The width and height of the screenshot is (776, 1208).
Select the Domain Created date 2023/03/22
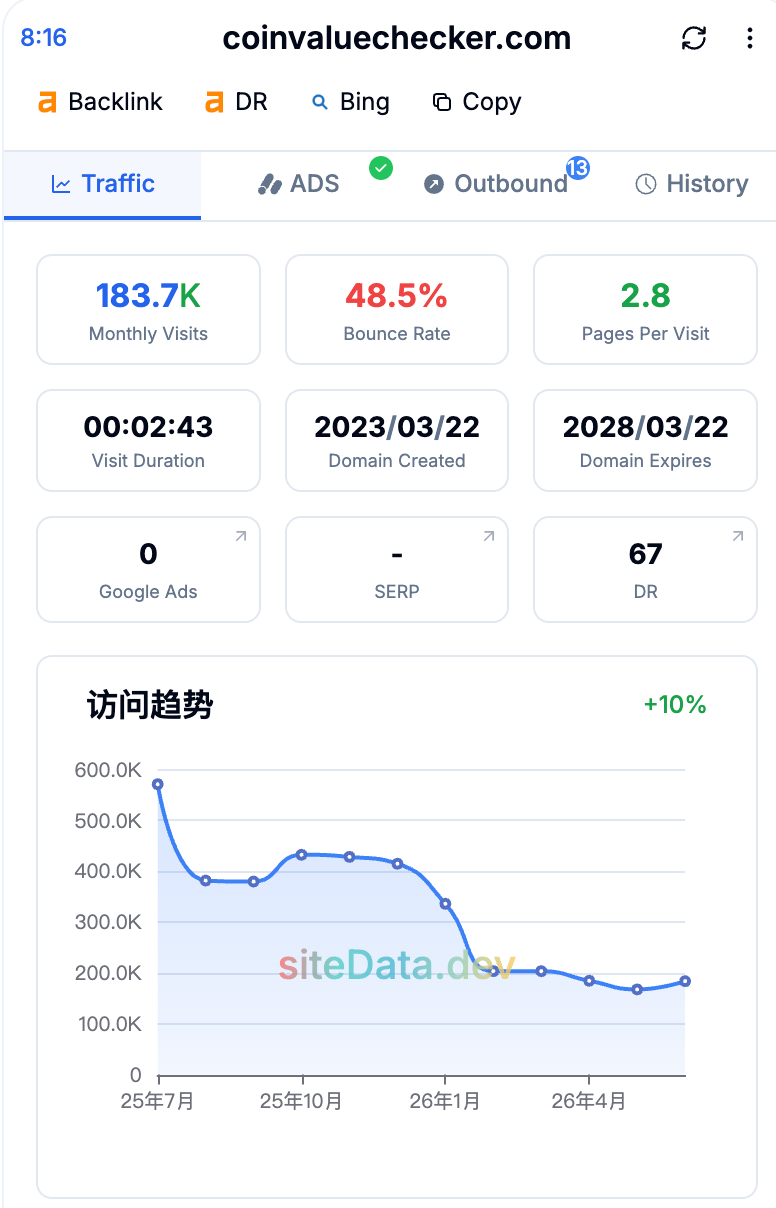pos(397,427)
